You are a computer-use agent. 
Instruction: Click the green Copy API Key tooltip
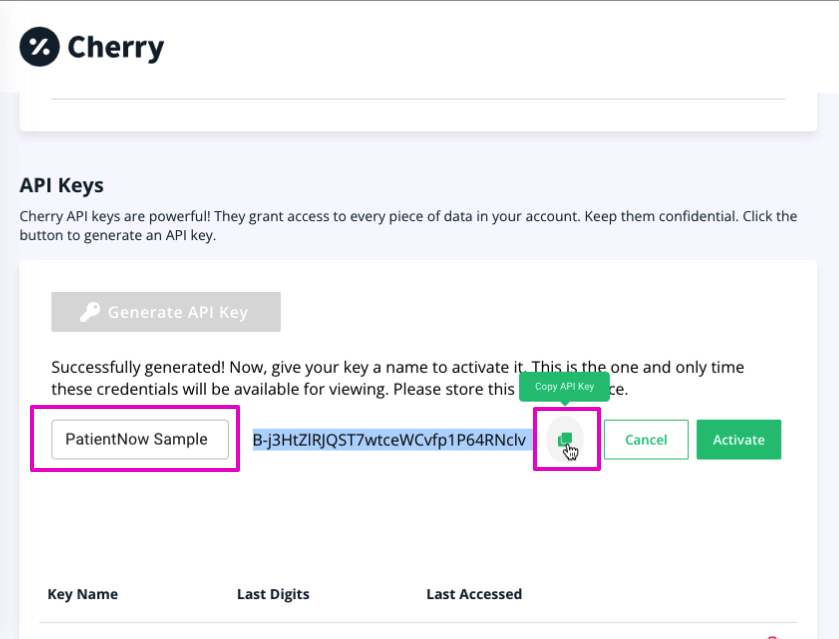pos(564,386)
